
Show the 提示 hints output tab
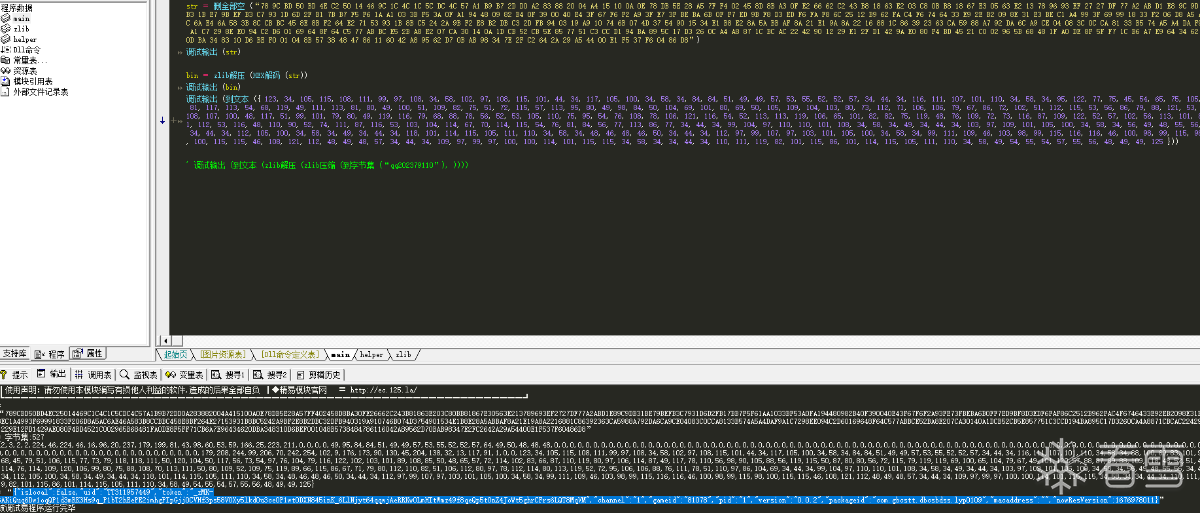click(x=16, y=374)
